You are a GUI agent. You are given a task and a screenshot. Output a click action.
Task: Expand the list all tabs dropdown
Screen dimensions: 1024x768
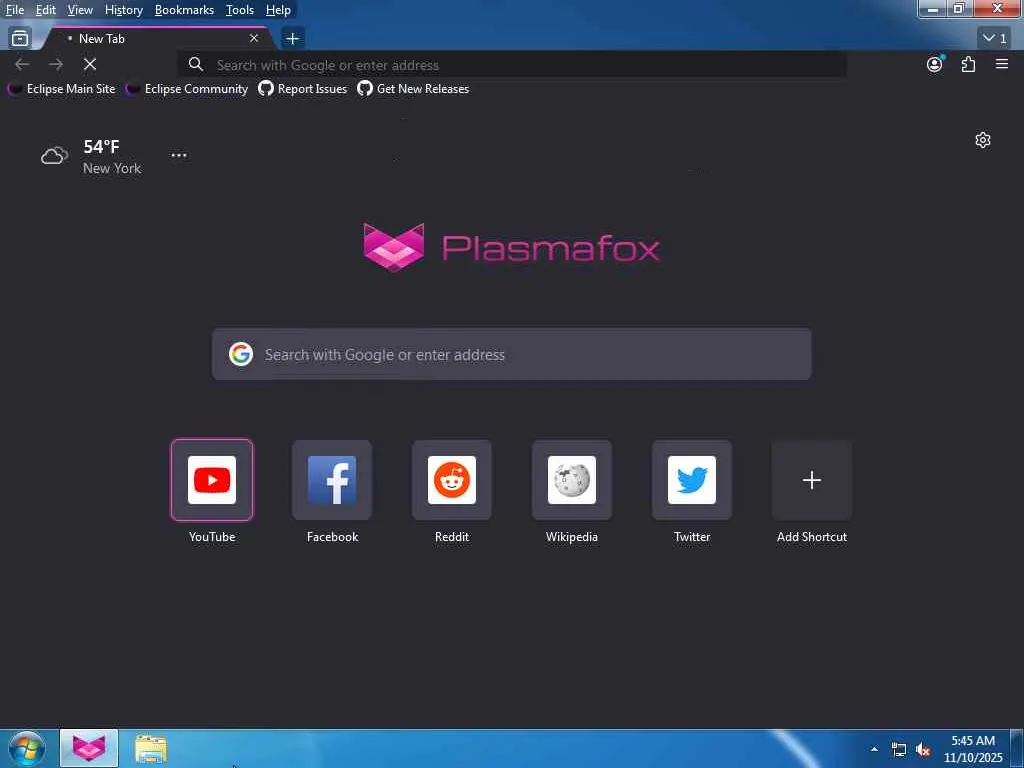(x=995, y=39)
